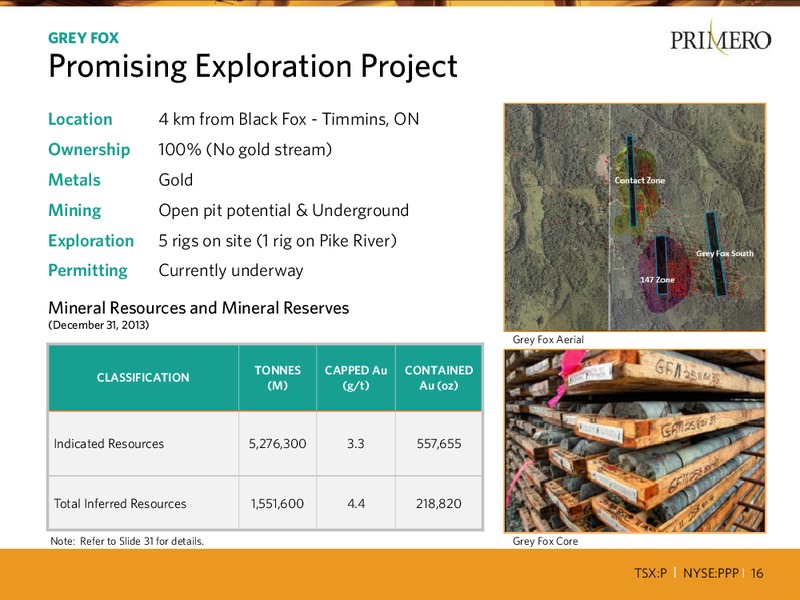This screenshot has width=800, height=600.
Task: Click the 'Grey Fox Aerial' caption
Action: tap(548, 340)
